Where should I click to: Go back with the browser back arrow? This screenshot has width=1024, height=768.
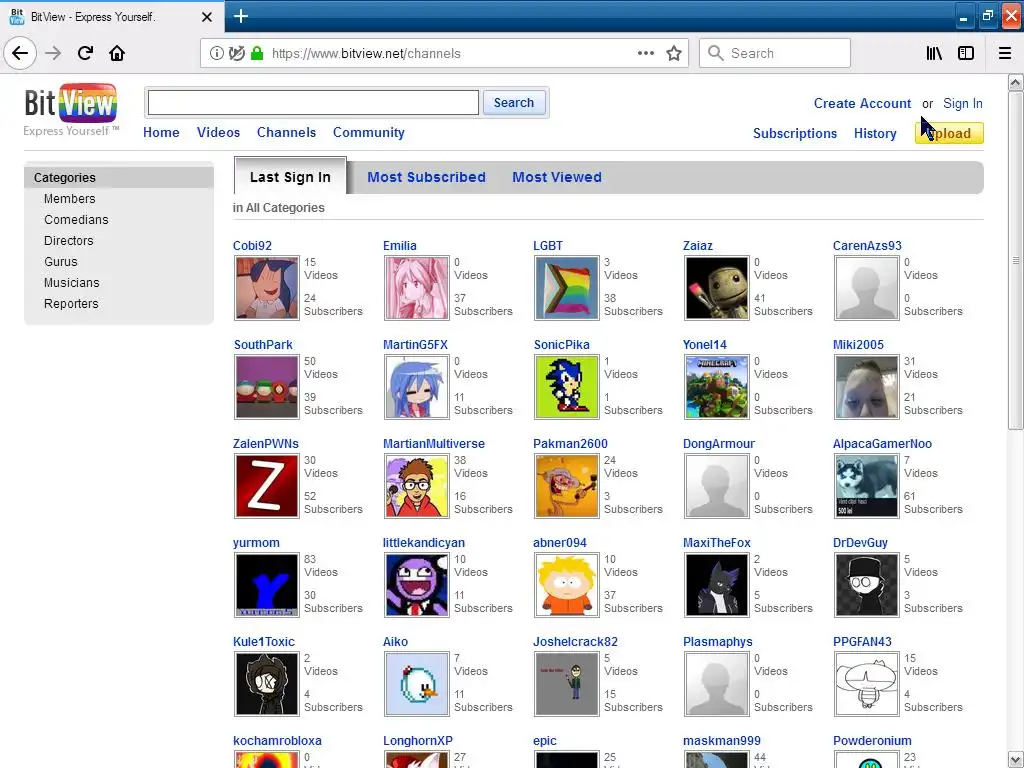[x=20, y=53]
